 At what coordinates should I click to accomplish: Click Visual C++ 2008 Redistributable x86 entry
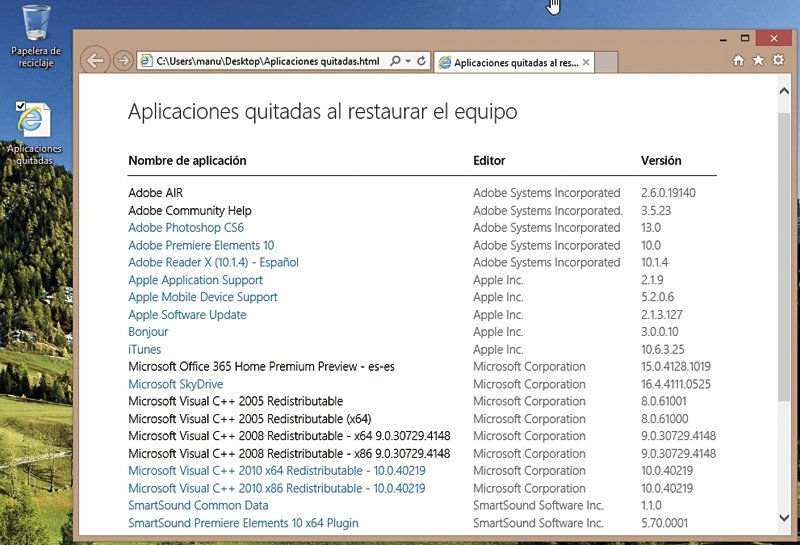coord(289,453)
